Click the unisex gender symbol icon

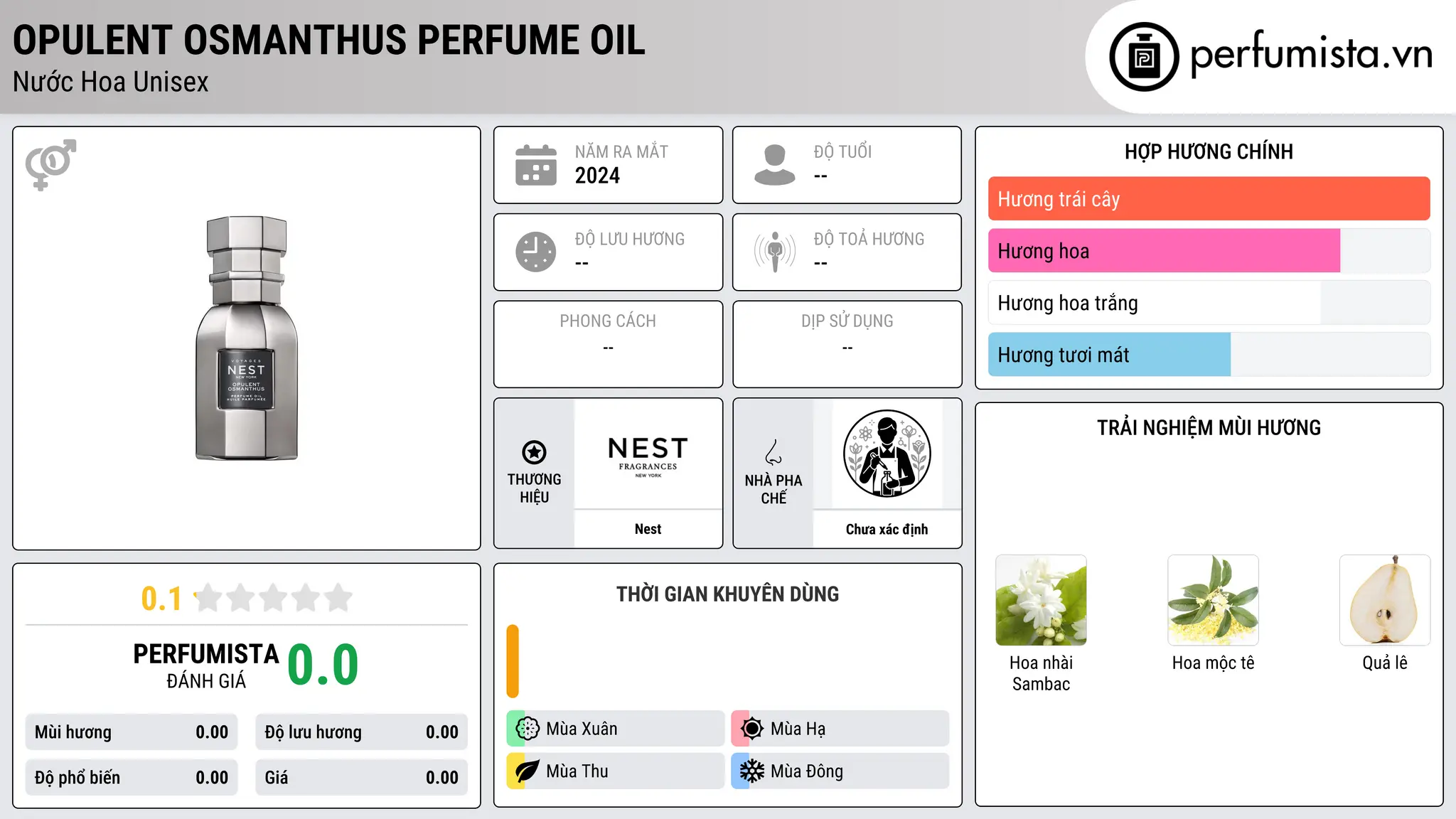[50, 164]
